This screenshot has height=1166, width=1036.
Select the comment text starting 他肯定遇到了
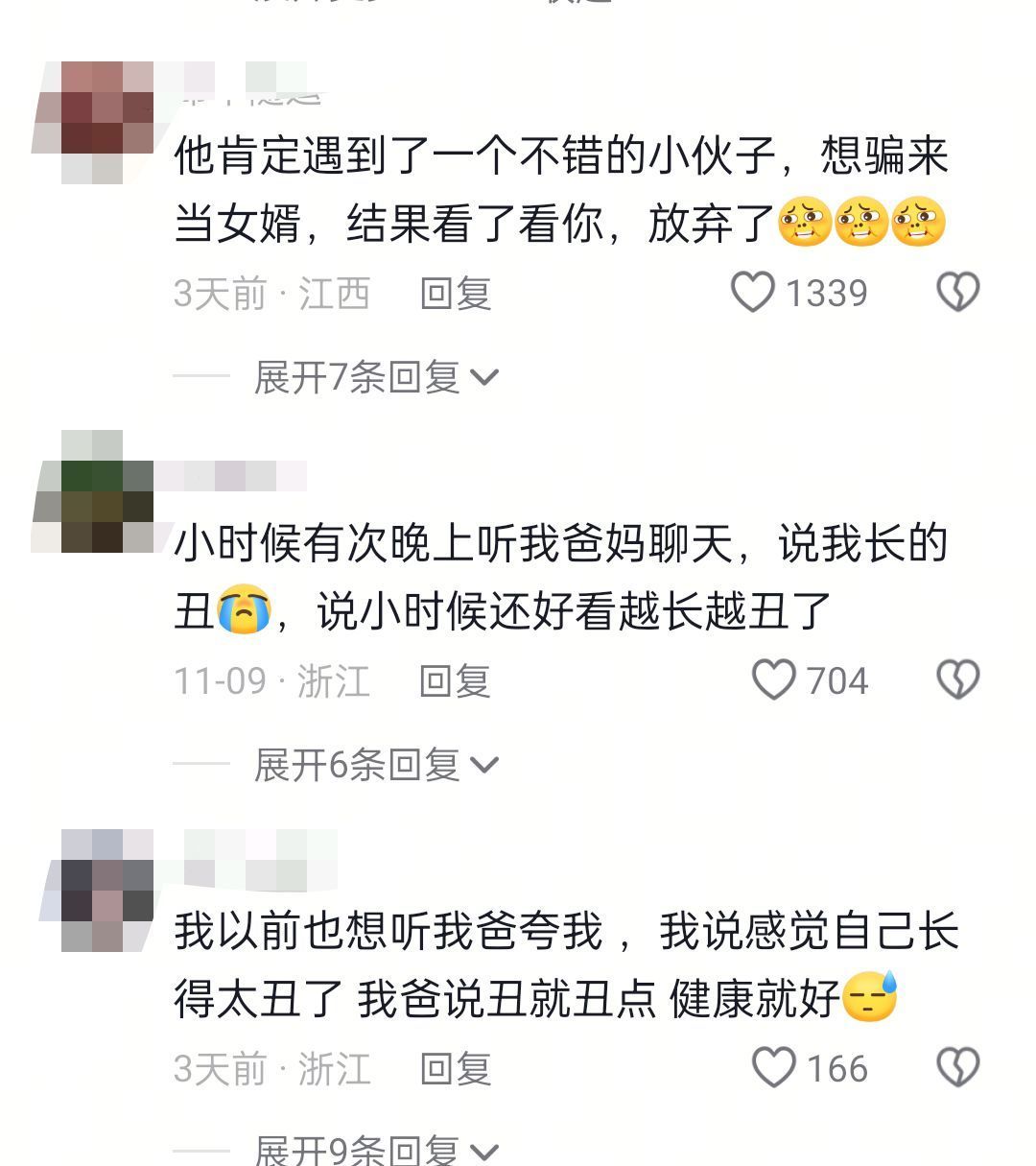pyautogui.click(x=561, y=190)
